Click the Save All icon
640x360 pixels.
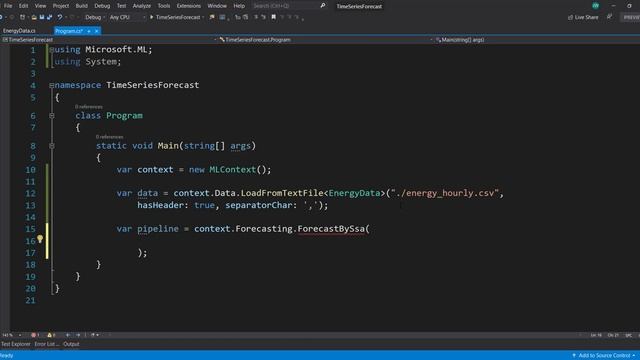point(49,17)
